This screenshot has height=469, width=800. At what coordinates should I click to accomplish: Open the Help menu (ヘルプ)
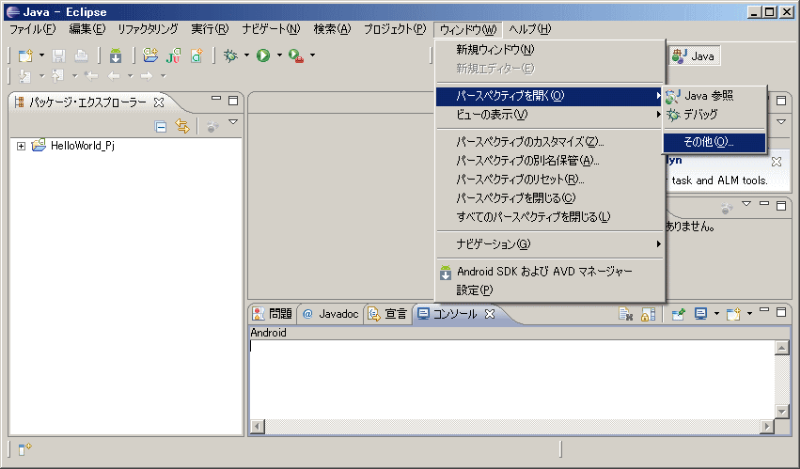click(x=530, y=29)
